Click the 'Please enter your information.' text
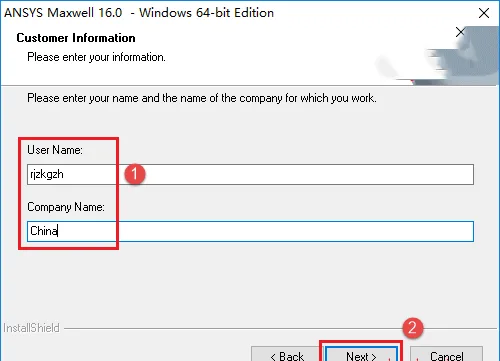 [96, 57]
